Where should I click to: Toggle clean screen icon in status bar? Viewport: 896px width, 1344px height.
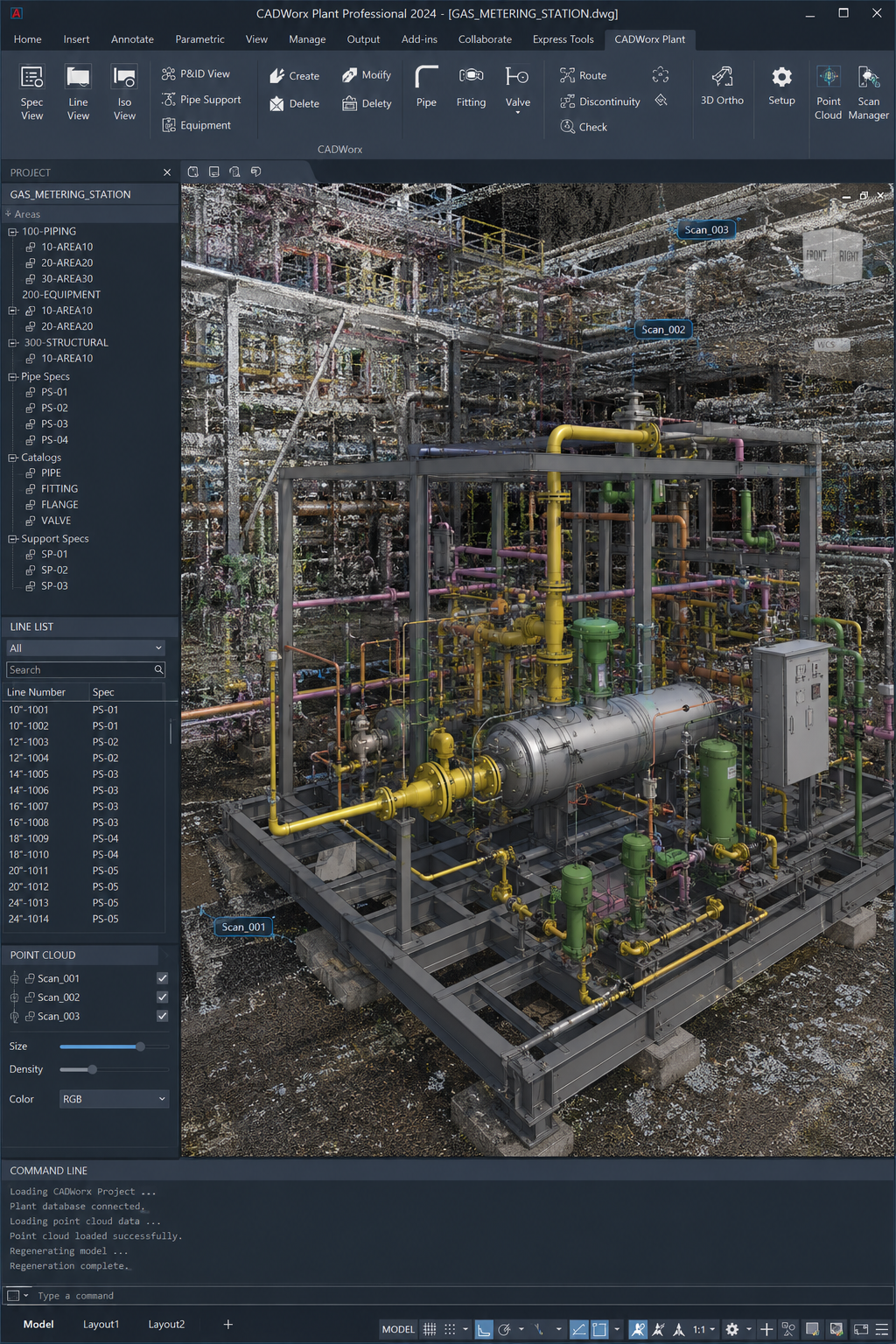click(x=861, y=1329)
